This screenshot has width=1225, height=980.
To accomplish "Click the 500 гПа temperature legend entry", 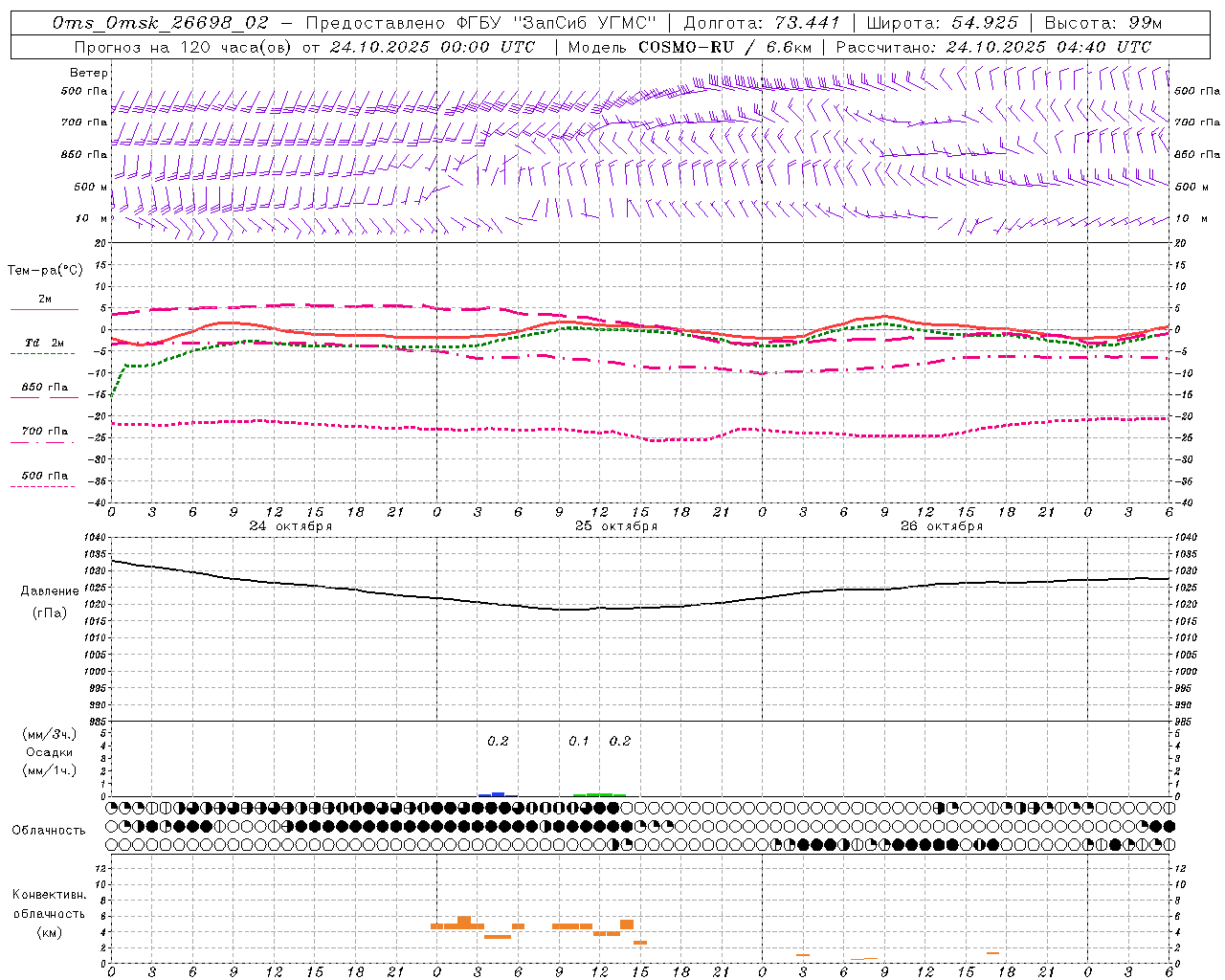I will pos(44,476).
